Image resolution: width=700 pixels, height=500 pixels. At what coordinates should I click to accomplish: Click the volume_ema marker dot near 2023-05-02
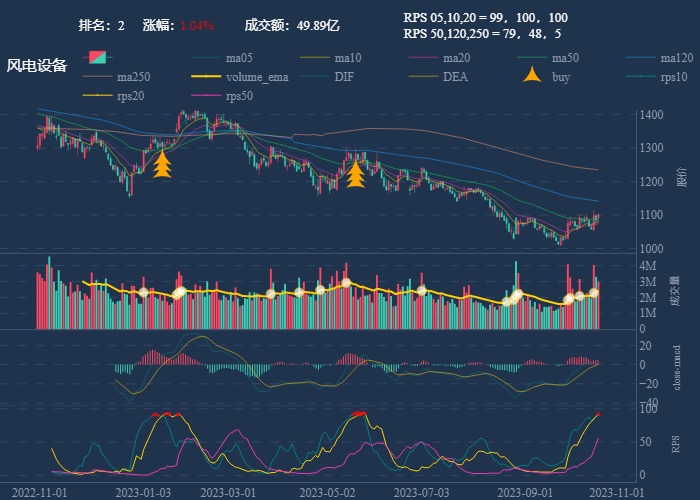(346, 283)
